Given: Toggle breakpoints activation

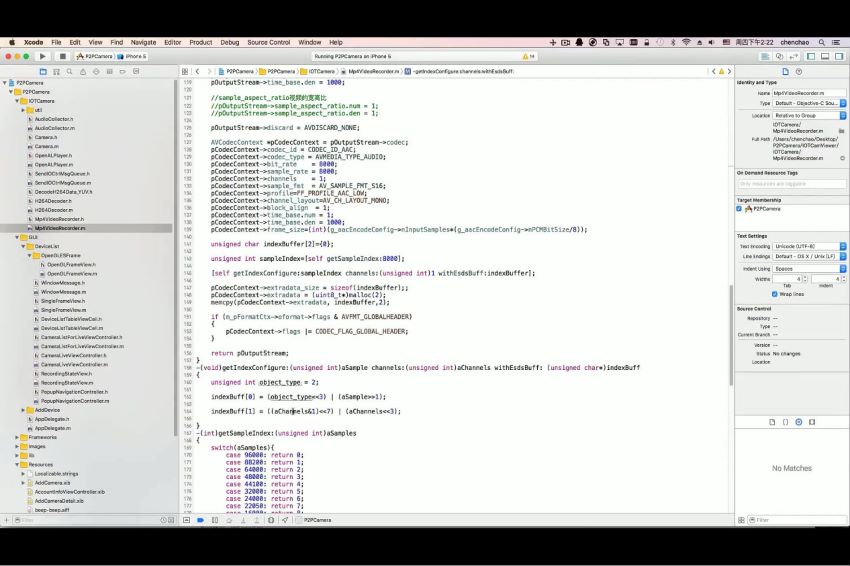Looking at the screenshot, I should 201,520.
